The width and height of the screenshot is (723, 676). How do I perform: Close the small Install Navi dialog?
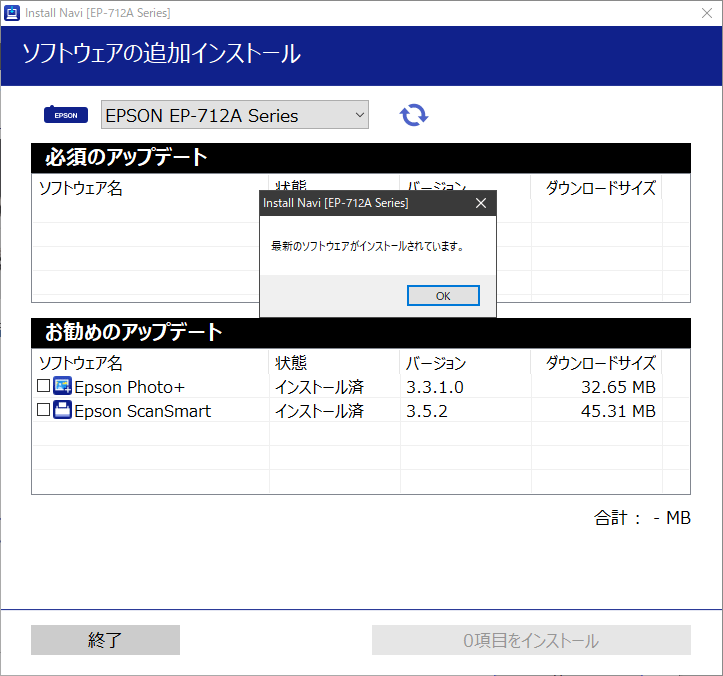coord(481,203)
